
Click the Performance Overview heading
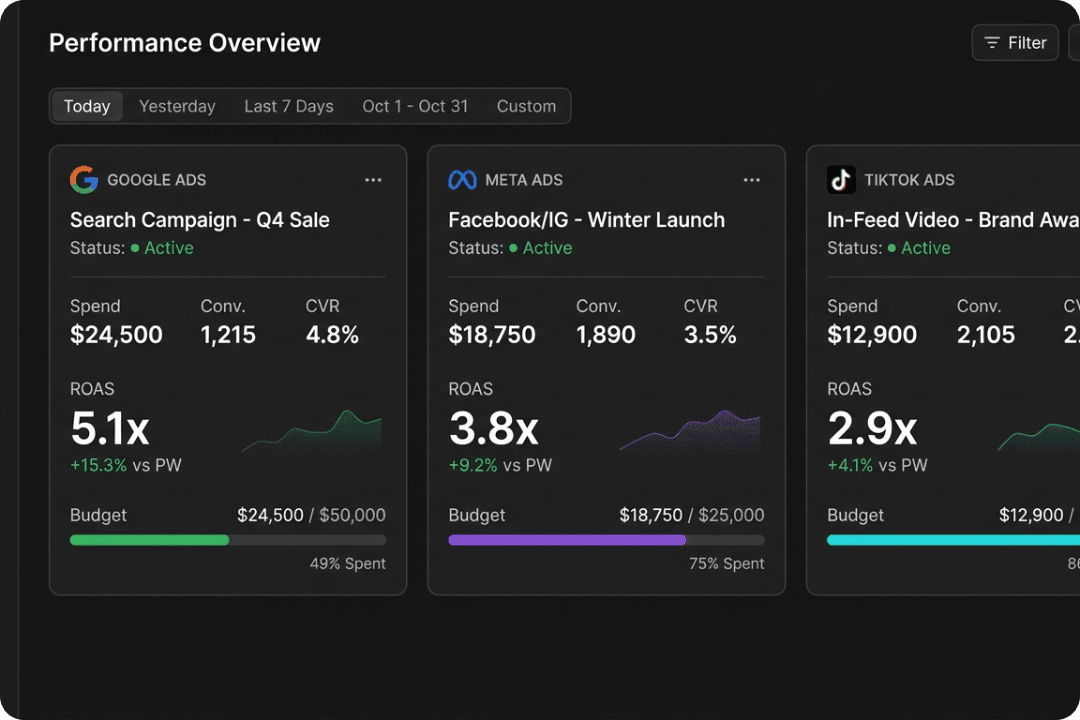pos(185,42)
